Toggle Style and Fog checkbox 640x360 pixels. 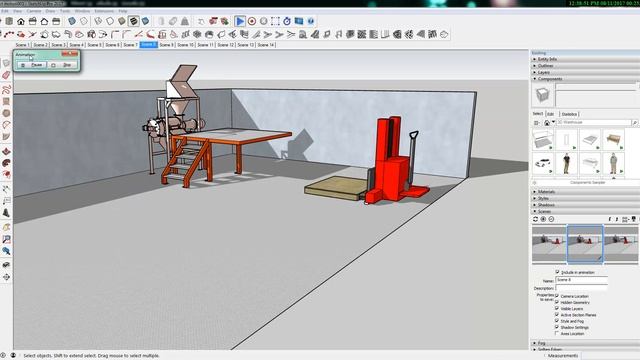(x=557, y=321)
